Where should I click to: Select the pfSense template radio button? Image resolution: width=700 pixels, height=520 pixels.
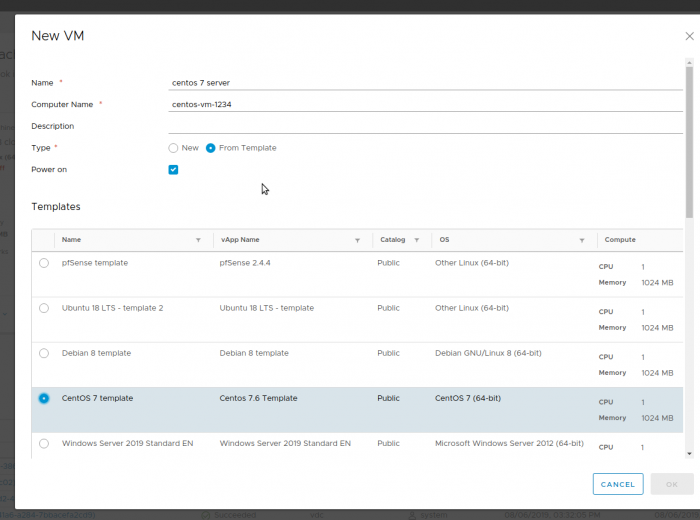tap(44, 263)
